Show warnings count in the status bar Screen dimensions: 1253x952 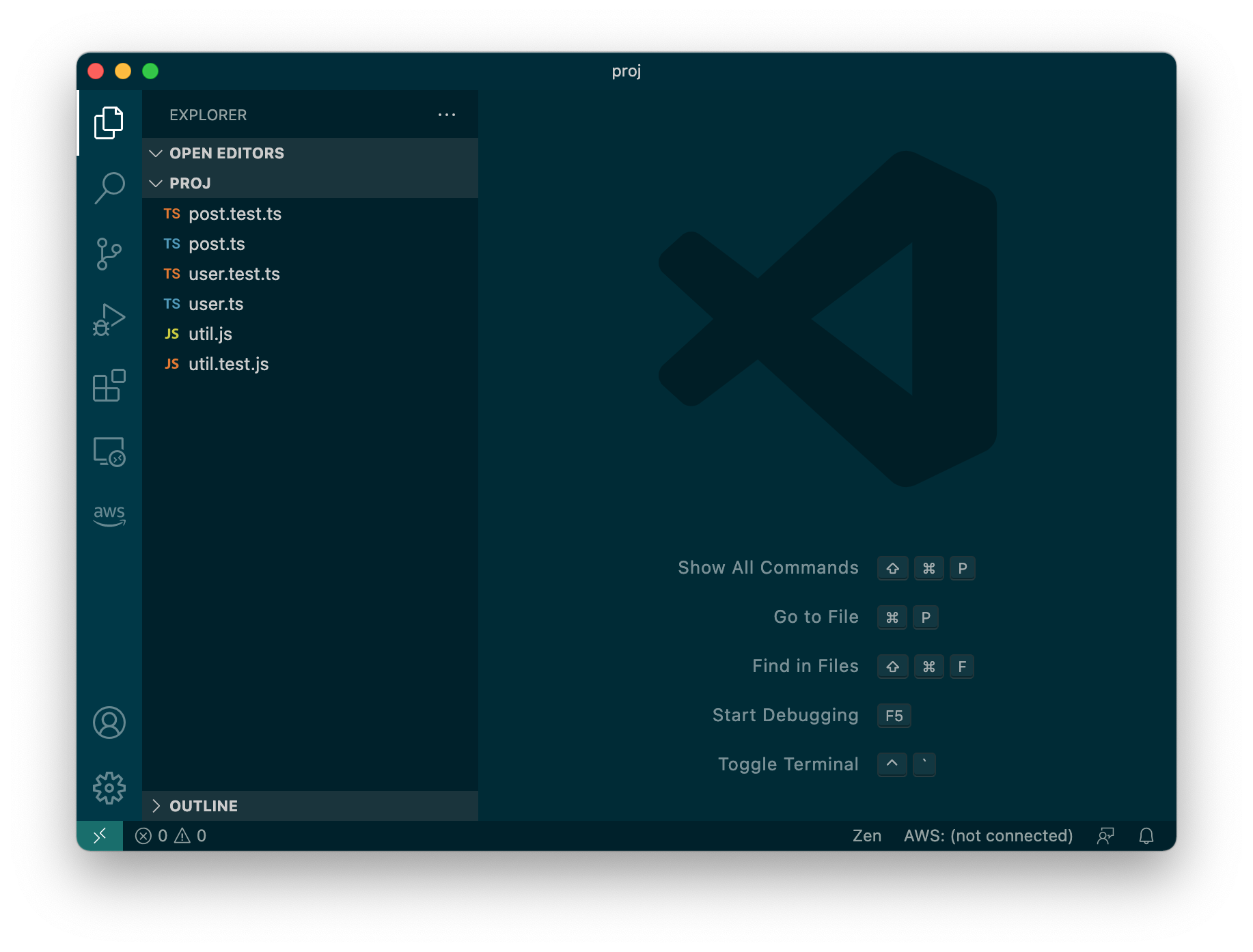[191, 836]
